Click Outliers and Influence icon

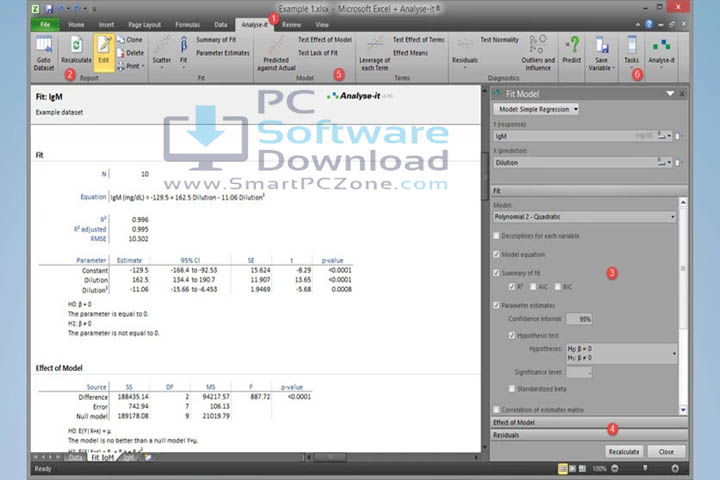(538, 53)
